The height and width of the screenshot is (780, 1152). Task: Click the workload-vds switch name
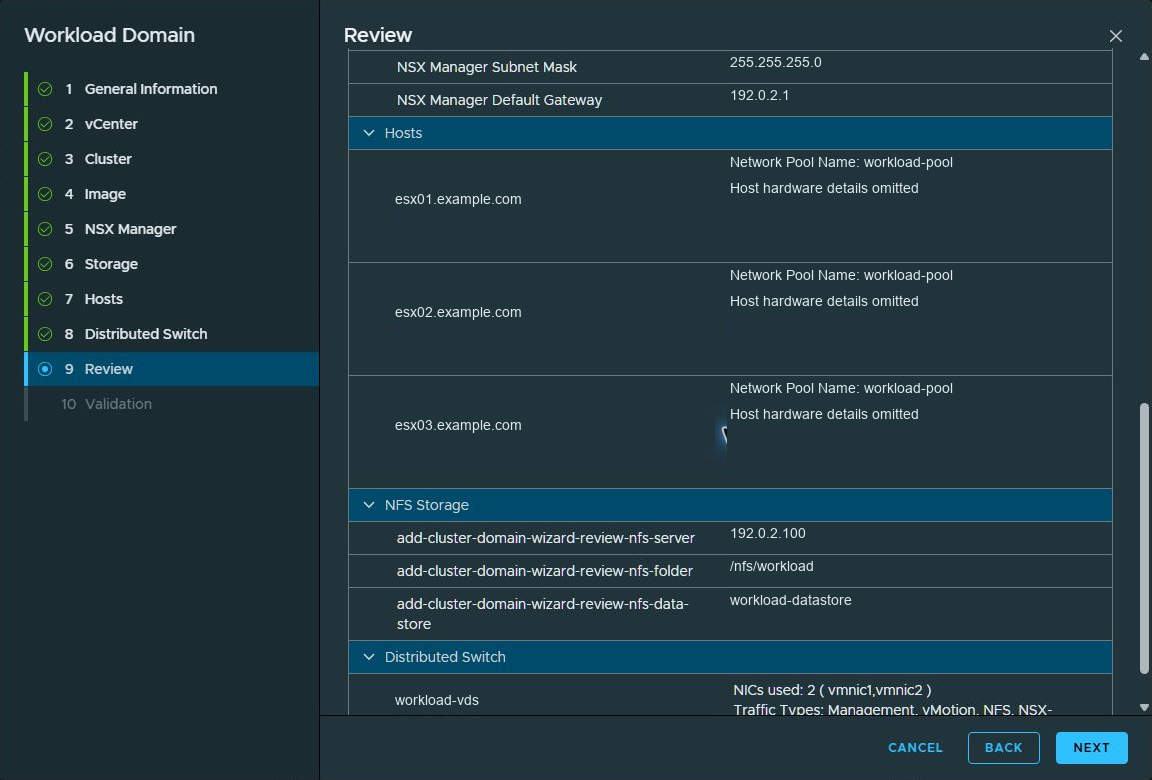(436, 701)
